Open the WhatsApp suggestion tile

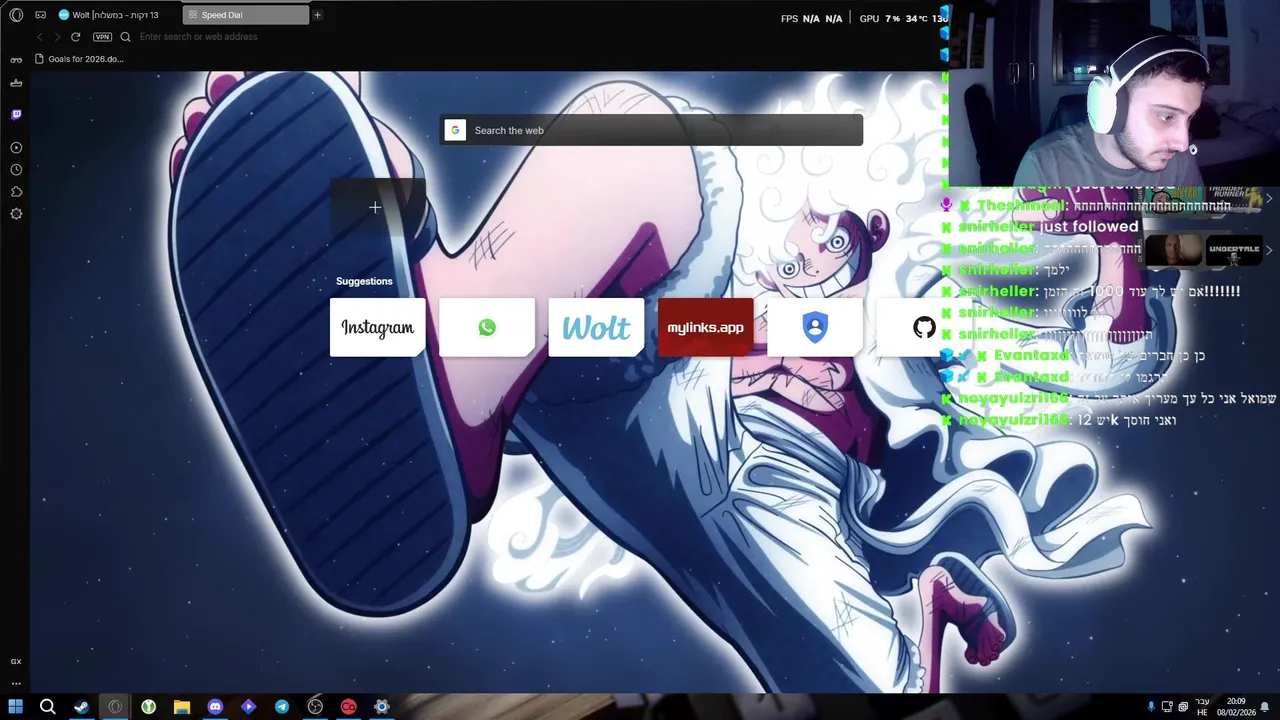point(487,327)
